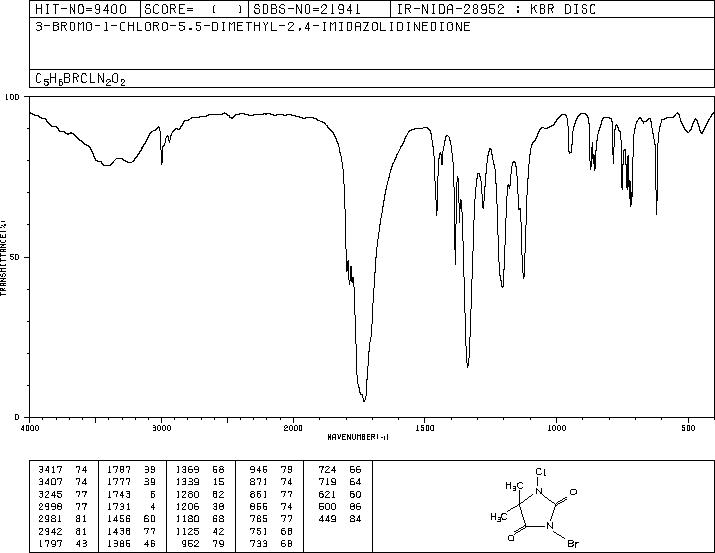Click transmittance 4 in the 1731 row
The height and width of the screenshot is (553, 715).
[x=153, y=506]
